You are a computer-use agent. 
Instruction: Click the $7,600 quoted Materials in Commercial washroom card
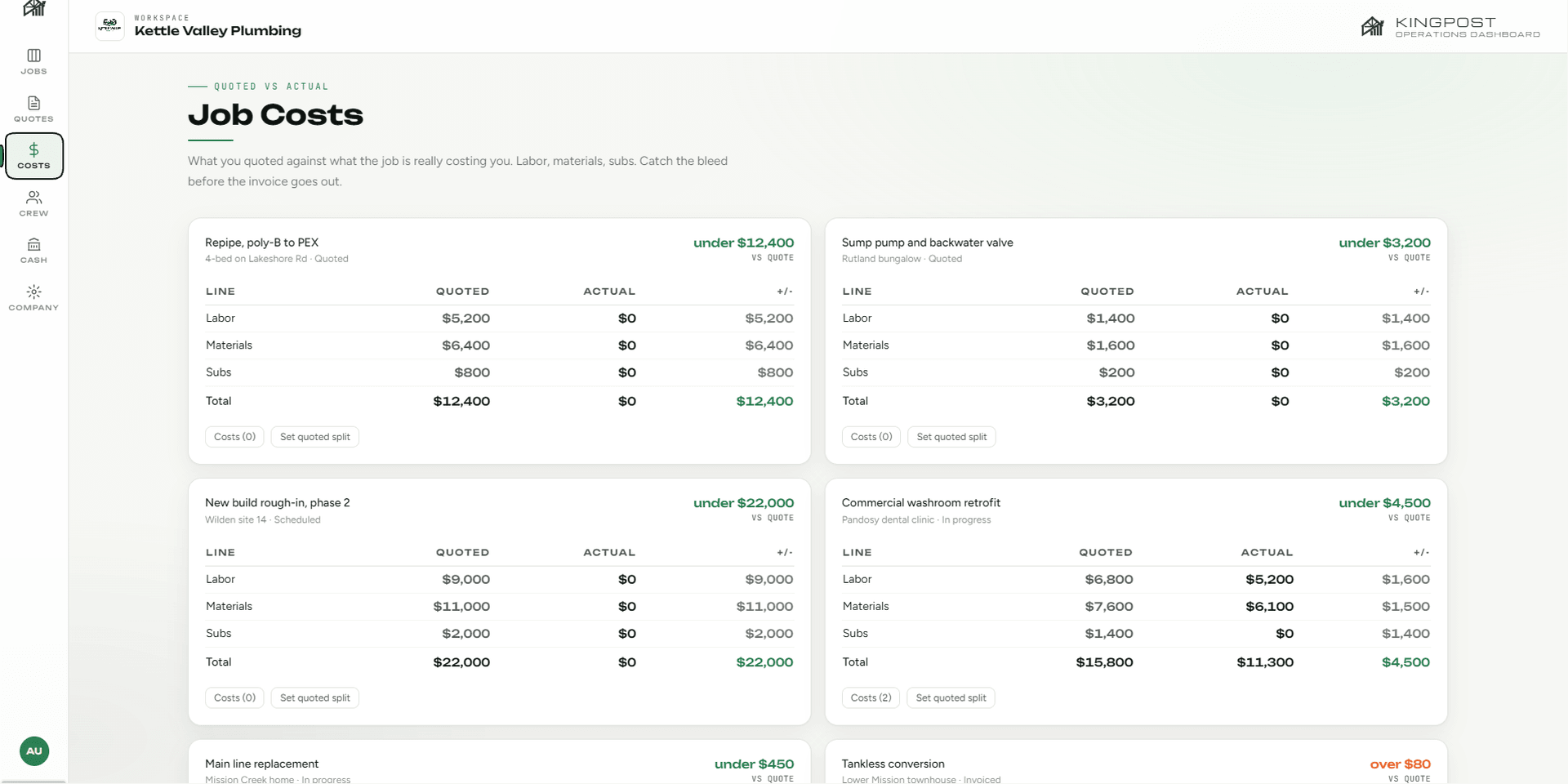click(1109, 606)
